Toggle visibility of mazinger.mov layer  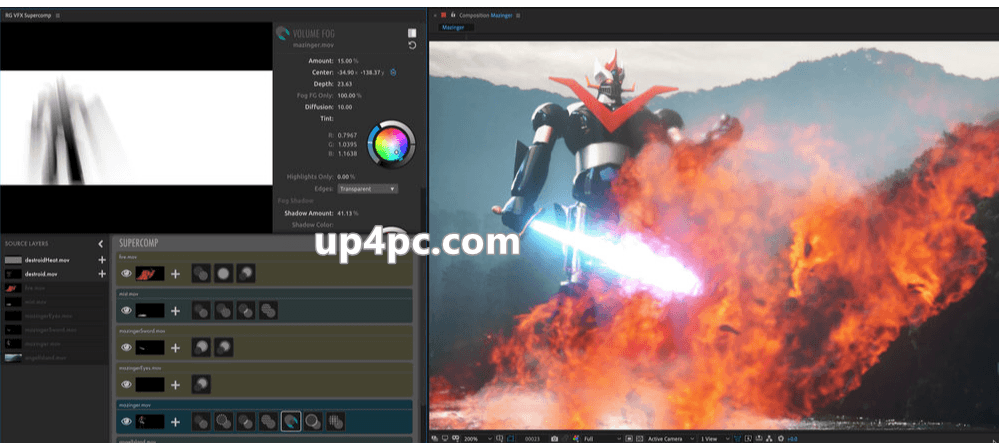(126, 421)
